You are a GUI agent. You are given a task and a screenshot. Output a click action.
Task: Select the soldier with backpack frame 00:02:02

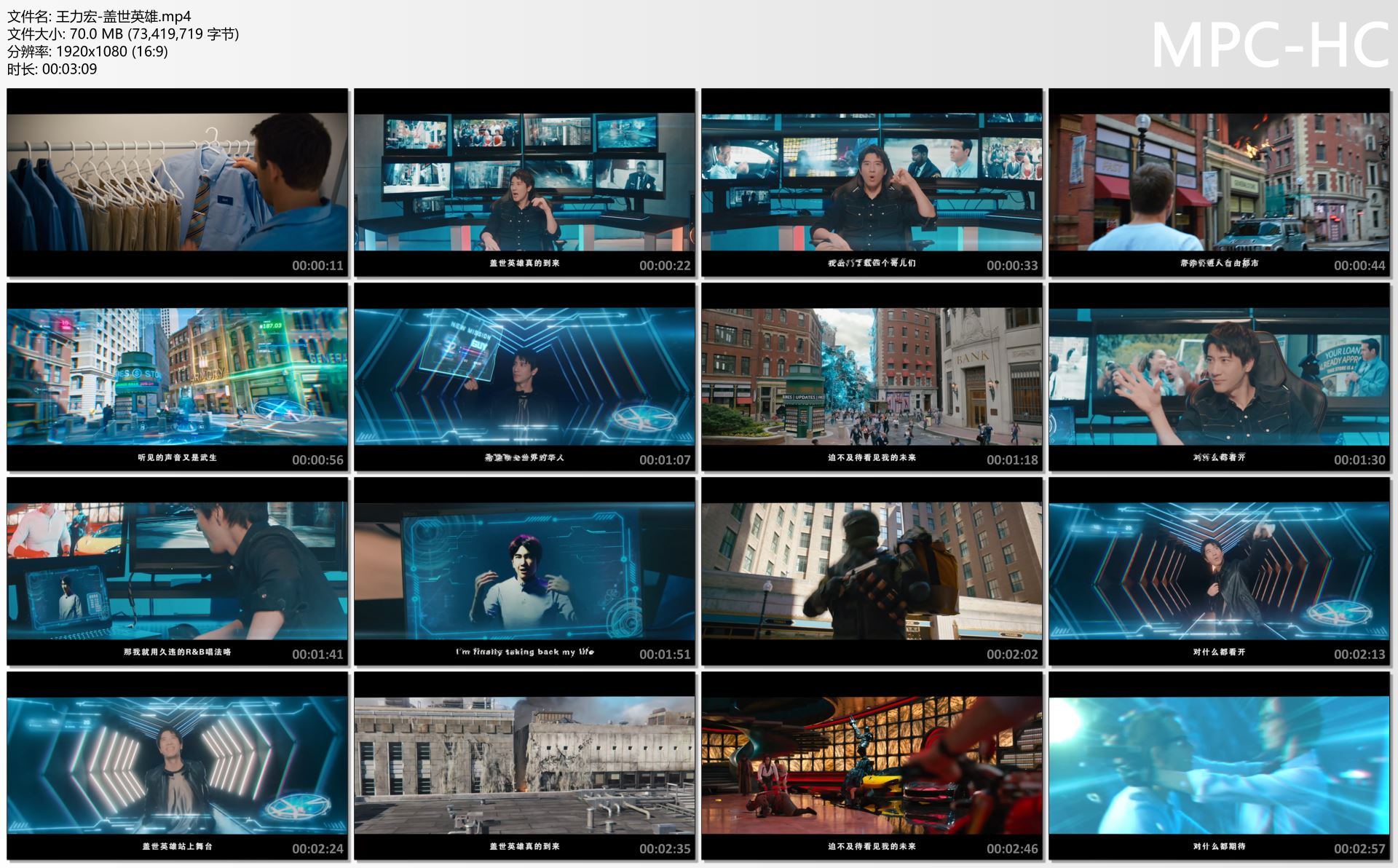[872, 571]
